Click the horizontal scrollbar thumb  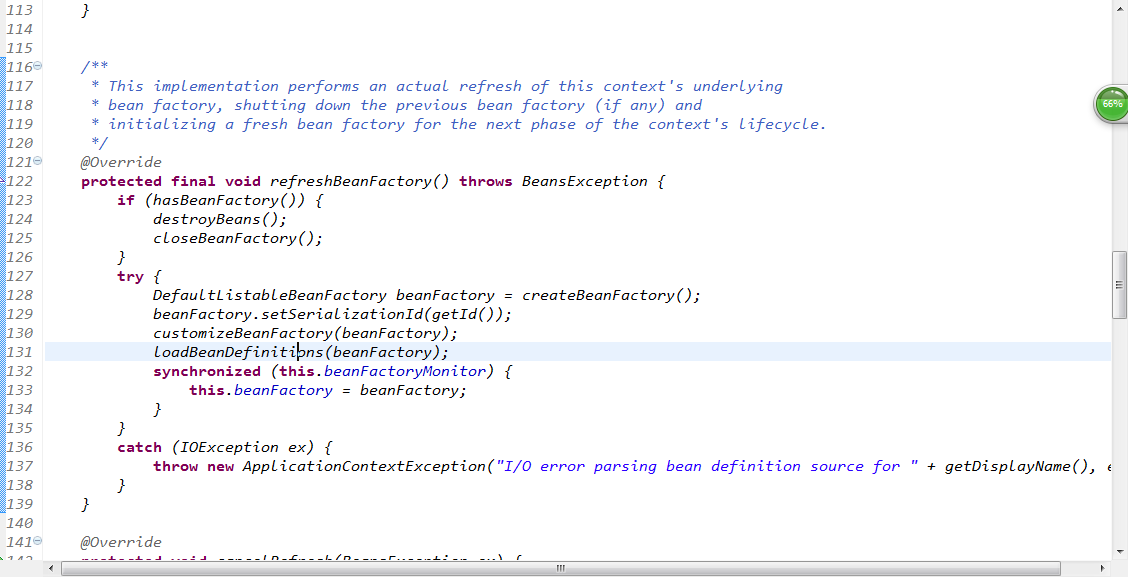560,568
